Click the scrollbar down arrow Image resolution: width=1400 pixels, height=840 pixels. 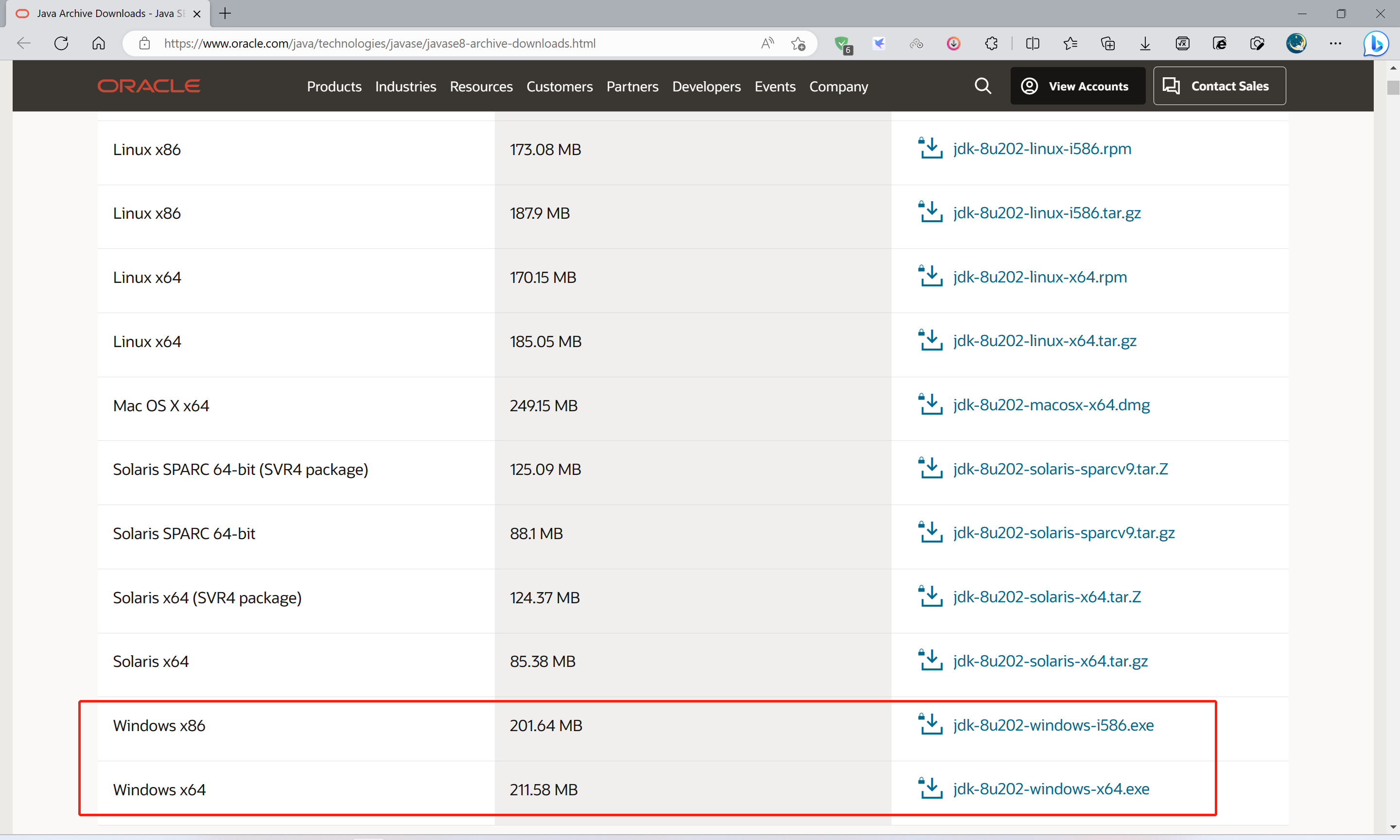click(x=1393, y=827)
